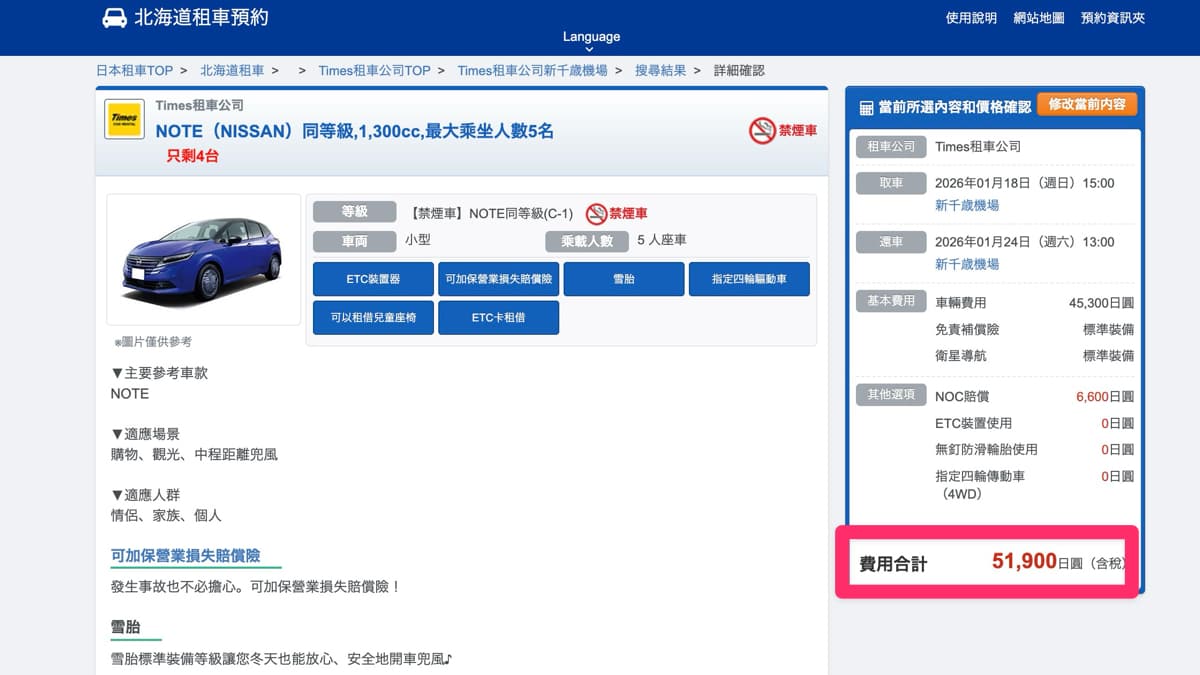This screenshot has height=675, width=1200.
Task: Click return date 2026年01月24日 13:00
Action: click(x=1024, y=242)
